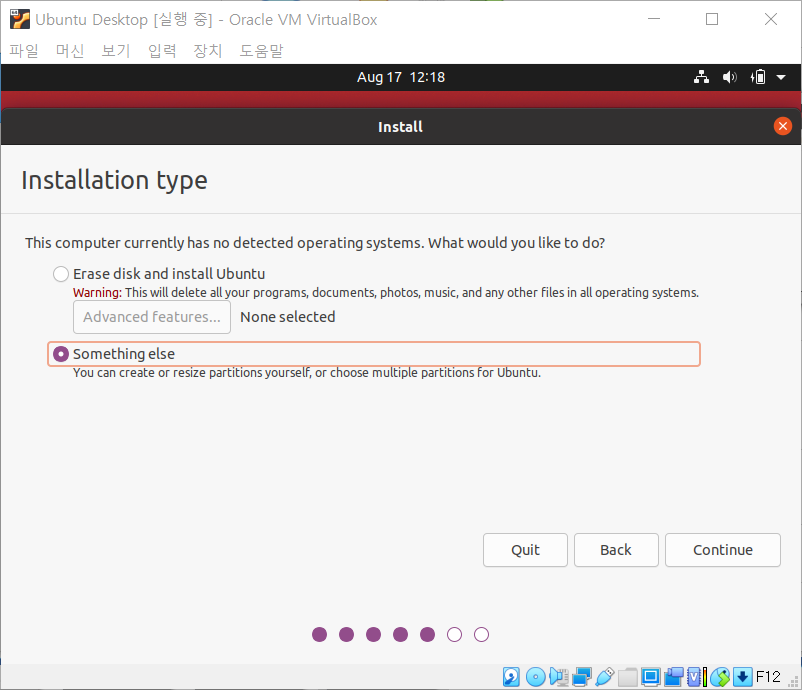Click the video recording status icon

click(674, 677)
